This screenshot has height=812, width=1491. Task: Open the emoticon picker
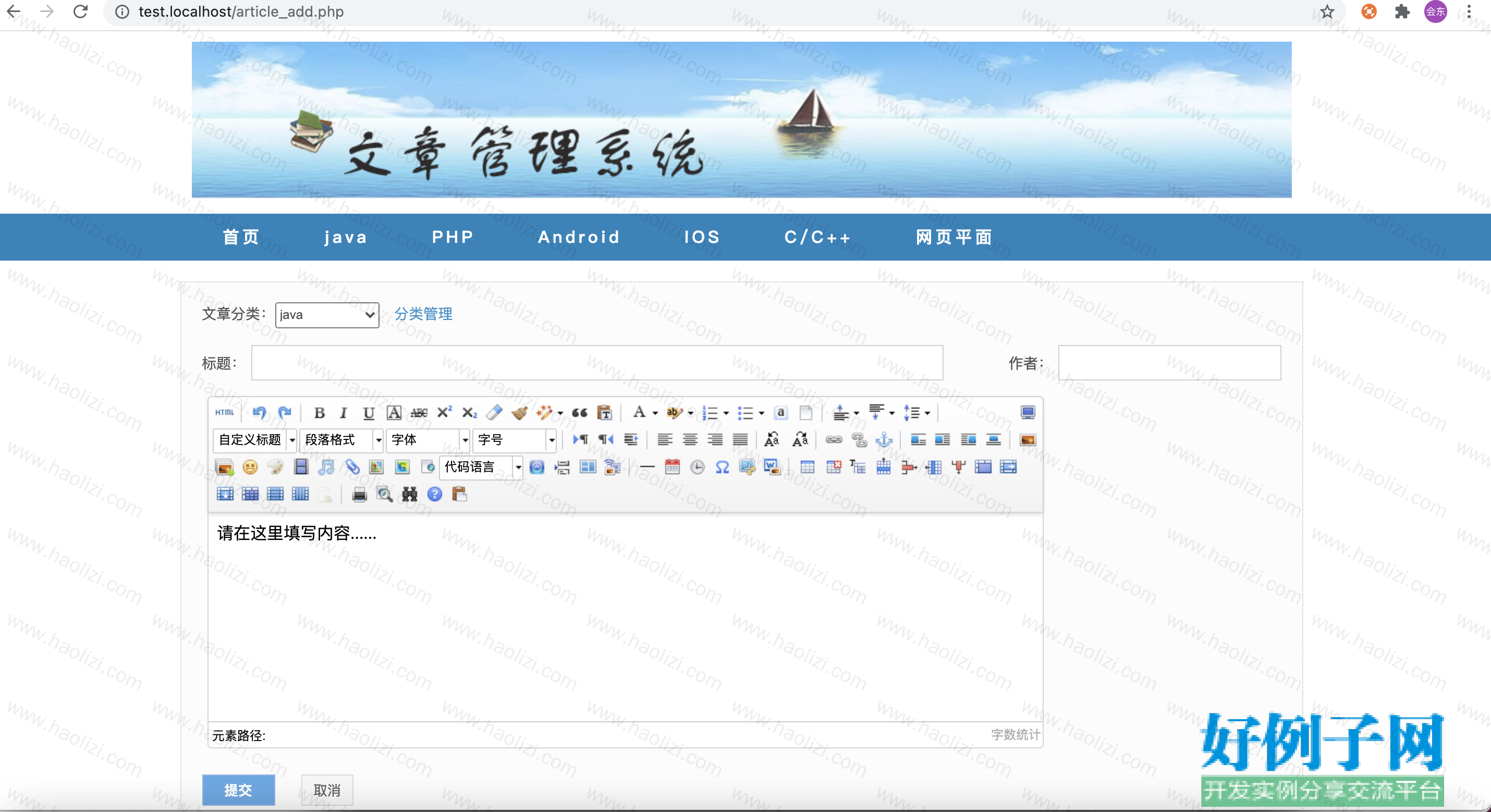coord(250,467)
